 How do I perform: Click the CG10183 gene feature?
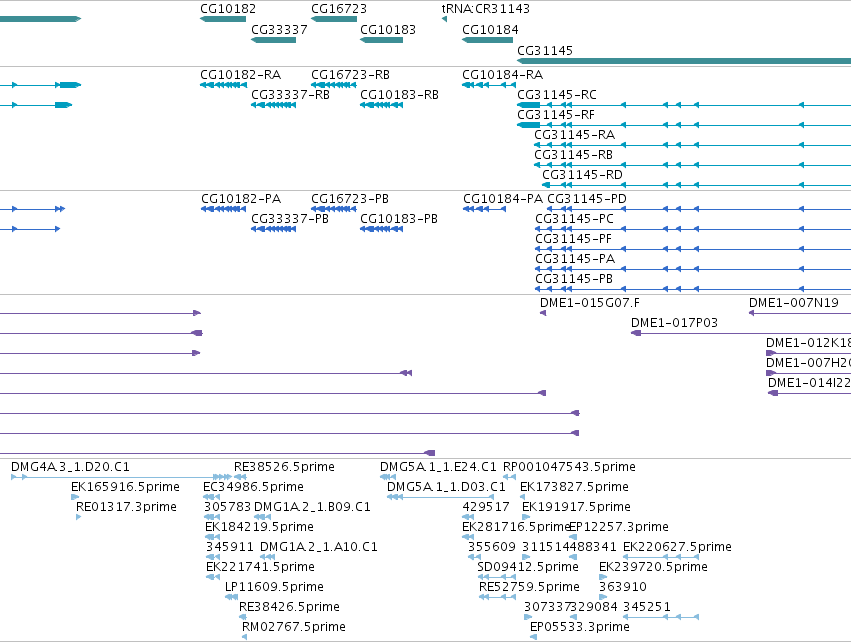[x=382, y=40]
